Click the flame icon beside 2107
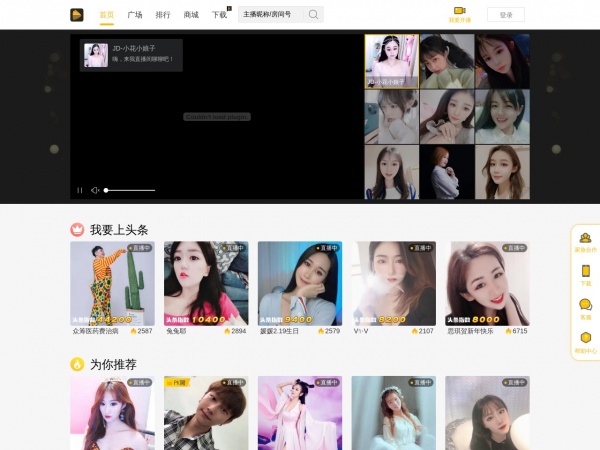The width and height of the screenshot is (600, 450). (415, 331)
